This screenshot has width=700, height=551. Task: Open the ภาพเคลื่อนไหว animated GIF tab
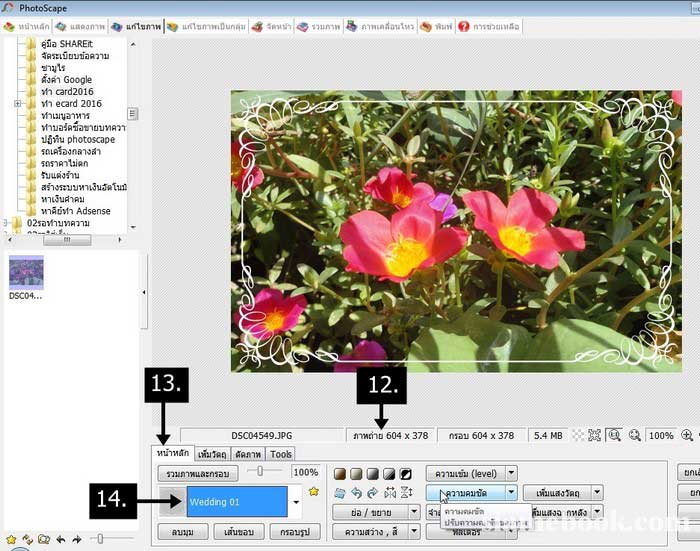coord(380,27)
